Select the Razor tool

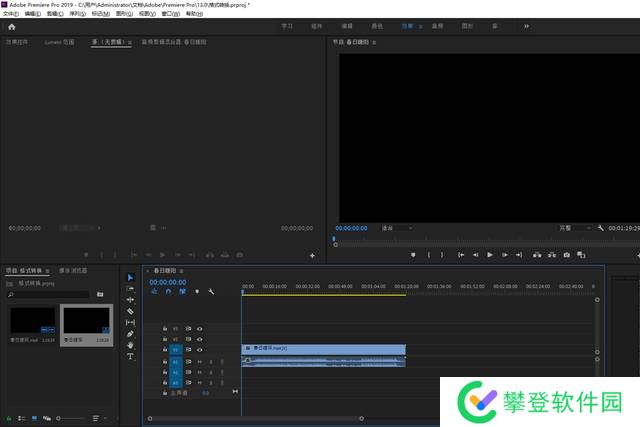point(130,311)
